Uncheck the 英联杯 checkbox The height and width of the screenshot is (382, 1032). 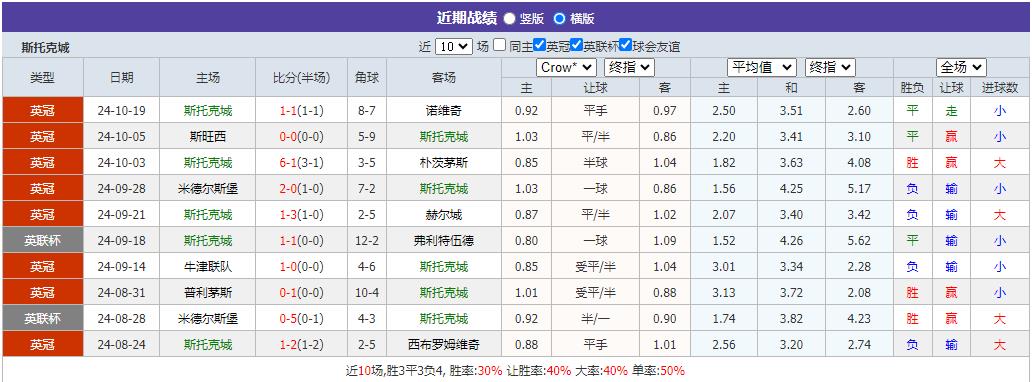tap(577, 45)
